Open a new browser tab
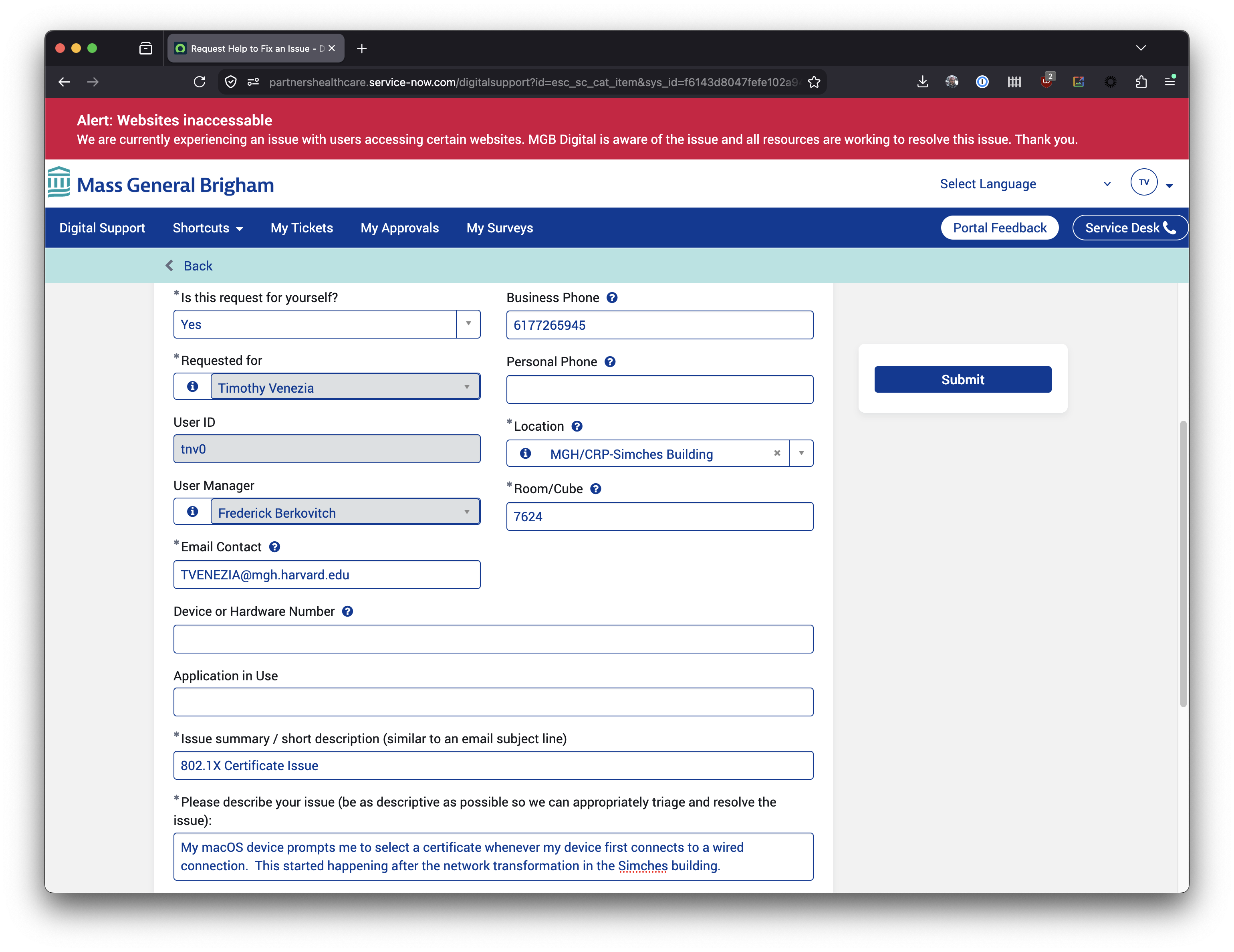This screenshot has width=1234, height=952. (x=362, y=48)
